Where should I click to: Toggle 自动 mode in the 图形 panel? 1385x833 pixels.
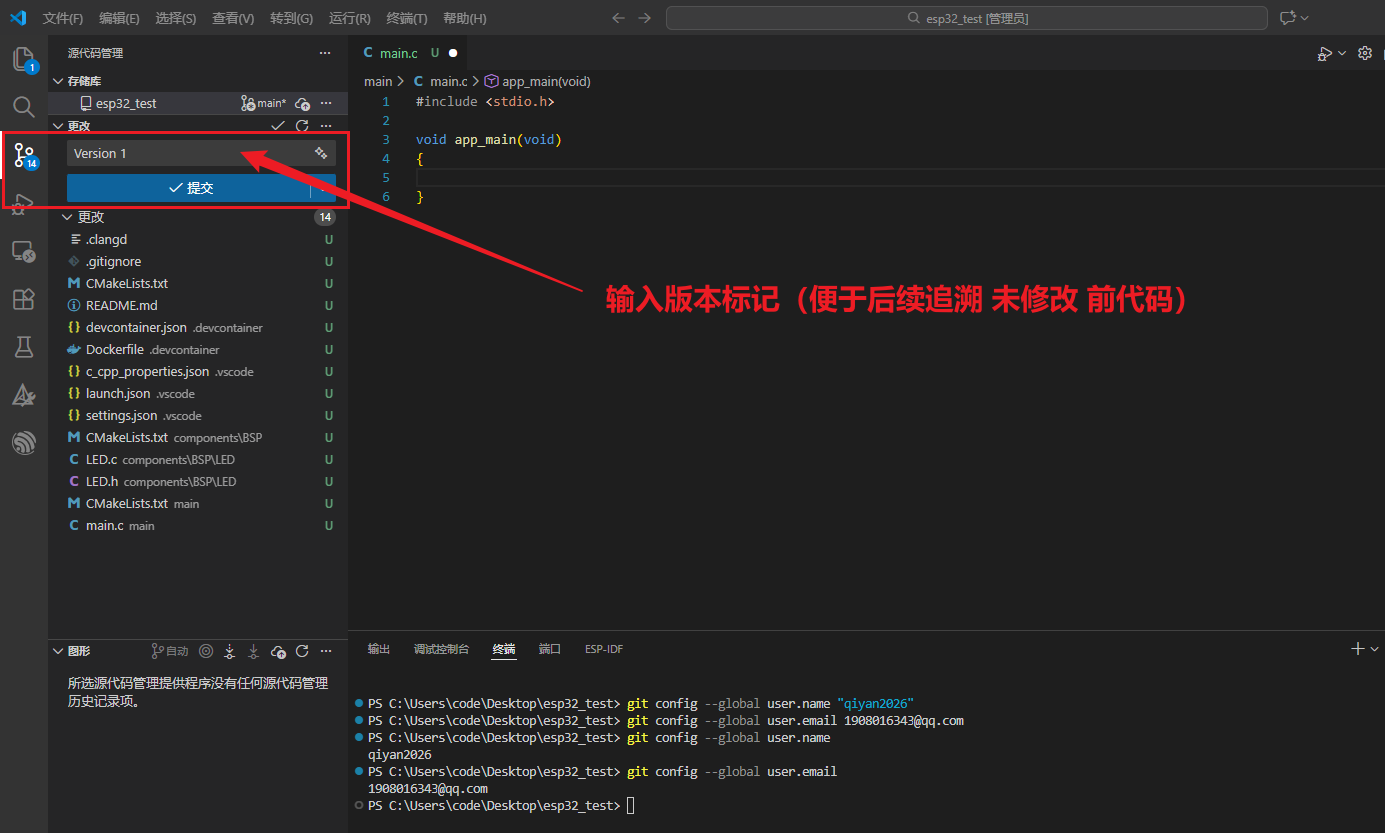pyautogui.click(x=170, y=650)
